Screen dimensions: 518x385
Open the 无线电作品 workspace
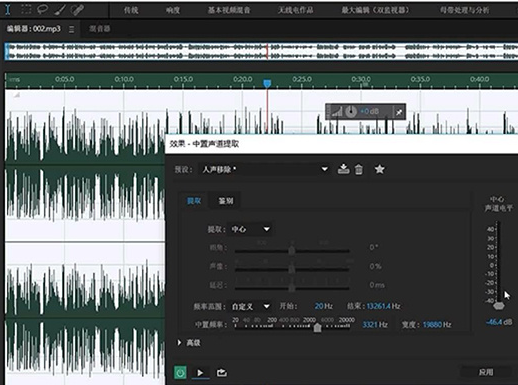(296, 10)
